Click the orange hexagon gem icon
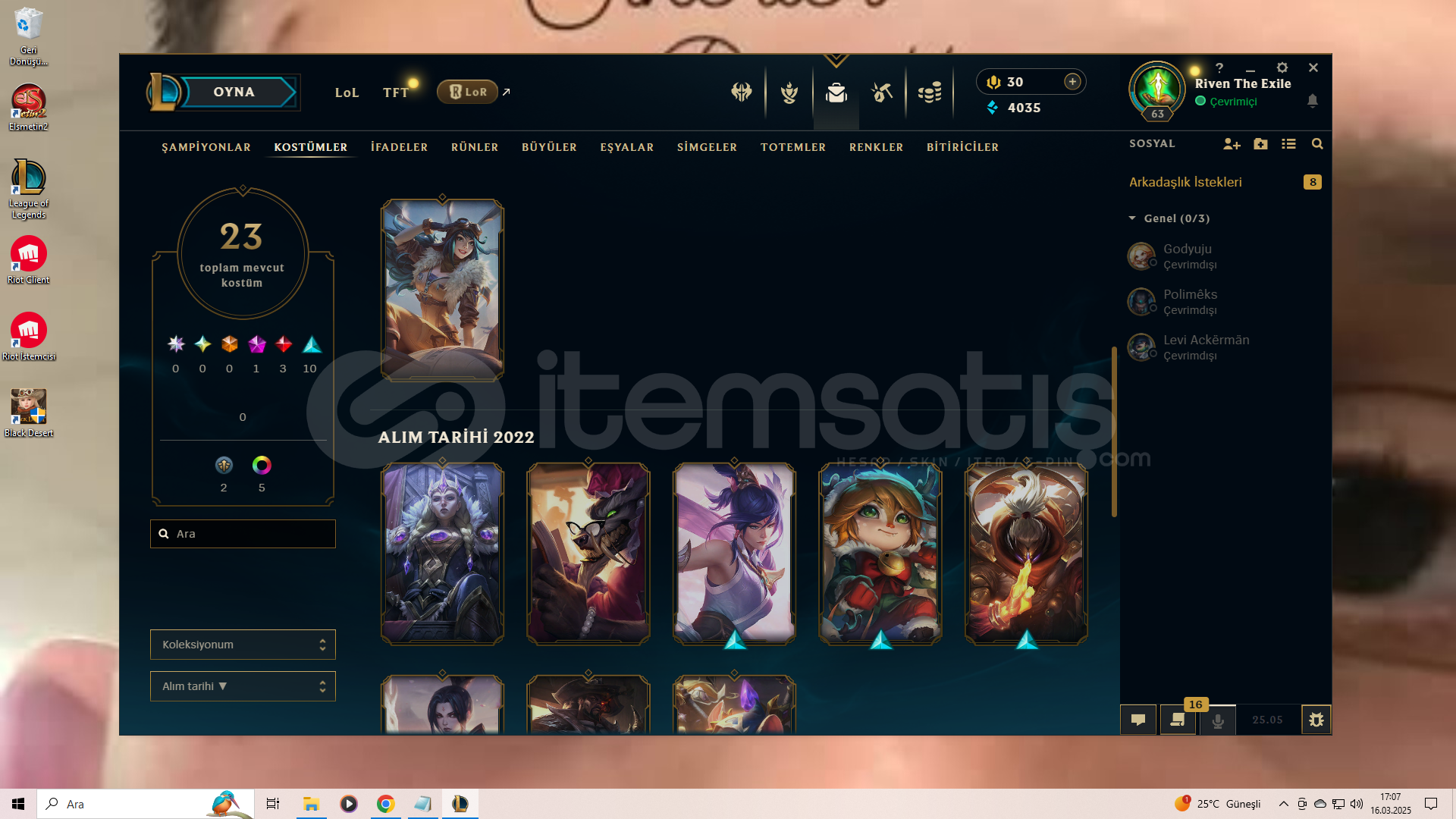 [x=230, y=344]
